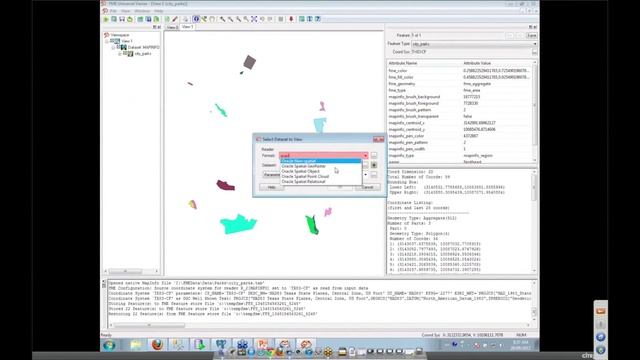Viewport: 640px width, 360px height.
Task: Choose Oracle Spatial Relational format
Action: [320, 182]
